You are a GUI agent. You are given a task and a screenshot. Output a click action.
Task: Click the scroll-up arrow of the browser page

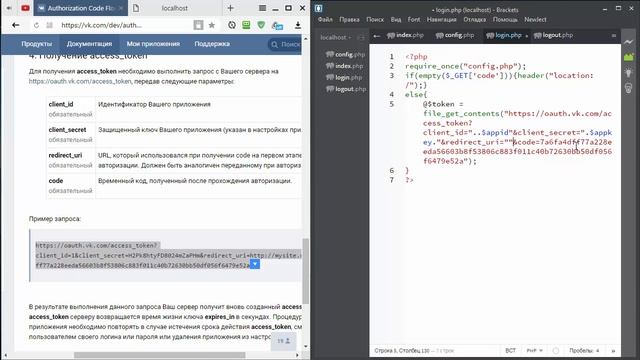(306, 38)
